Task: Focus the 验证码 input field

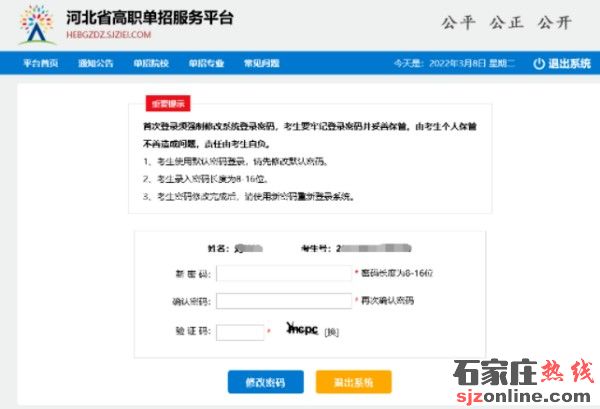Action: click(x=240, y=332)
